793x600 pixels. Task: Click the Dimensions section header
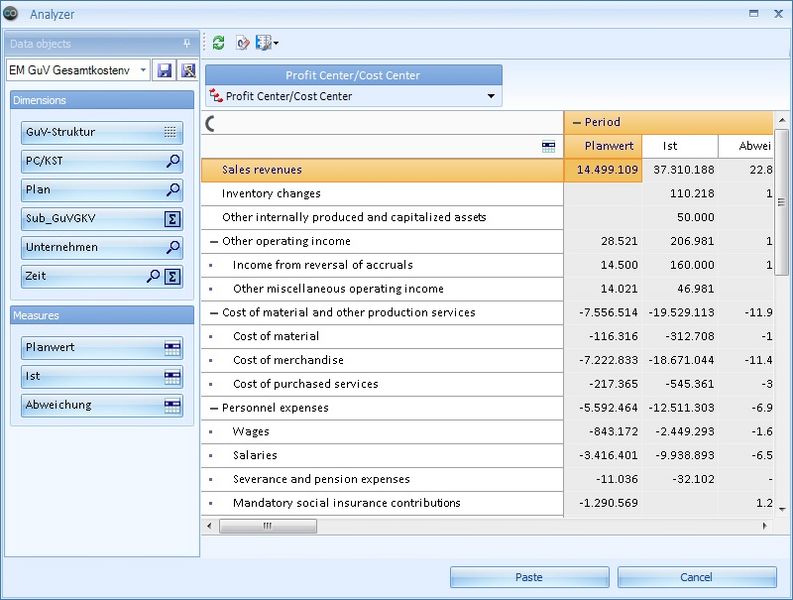click(x=102, y=100)
